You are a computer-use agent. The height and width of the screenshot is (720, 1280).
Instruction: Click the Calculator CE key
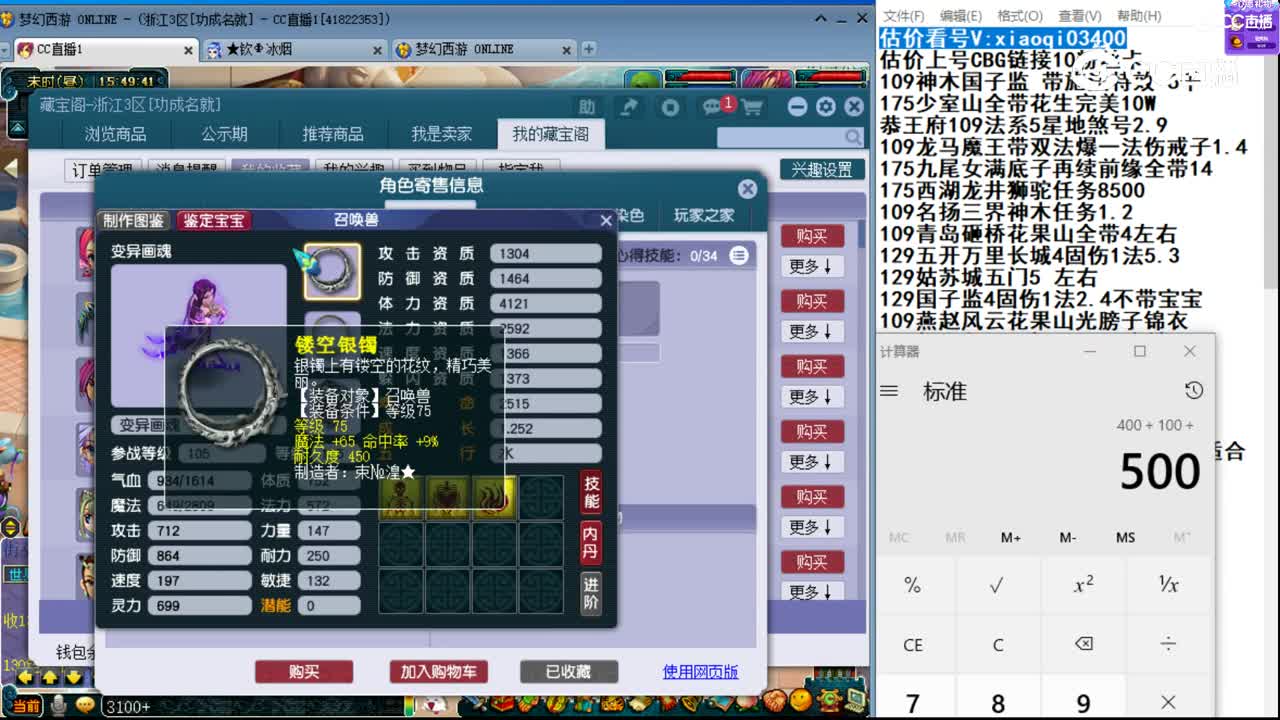(912, 645)
